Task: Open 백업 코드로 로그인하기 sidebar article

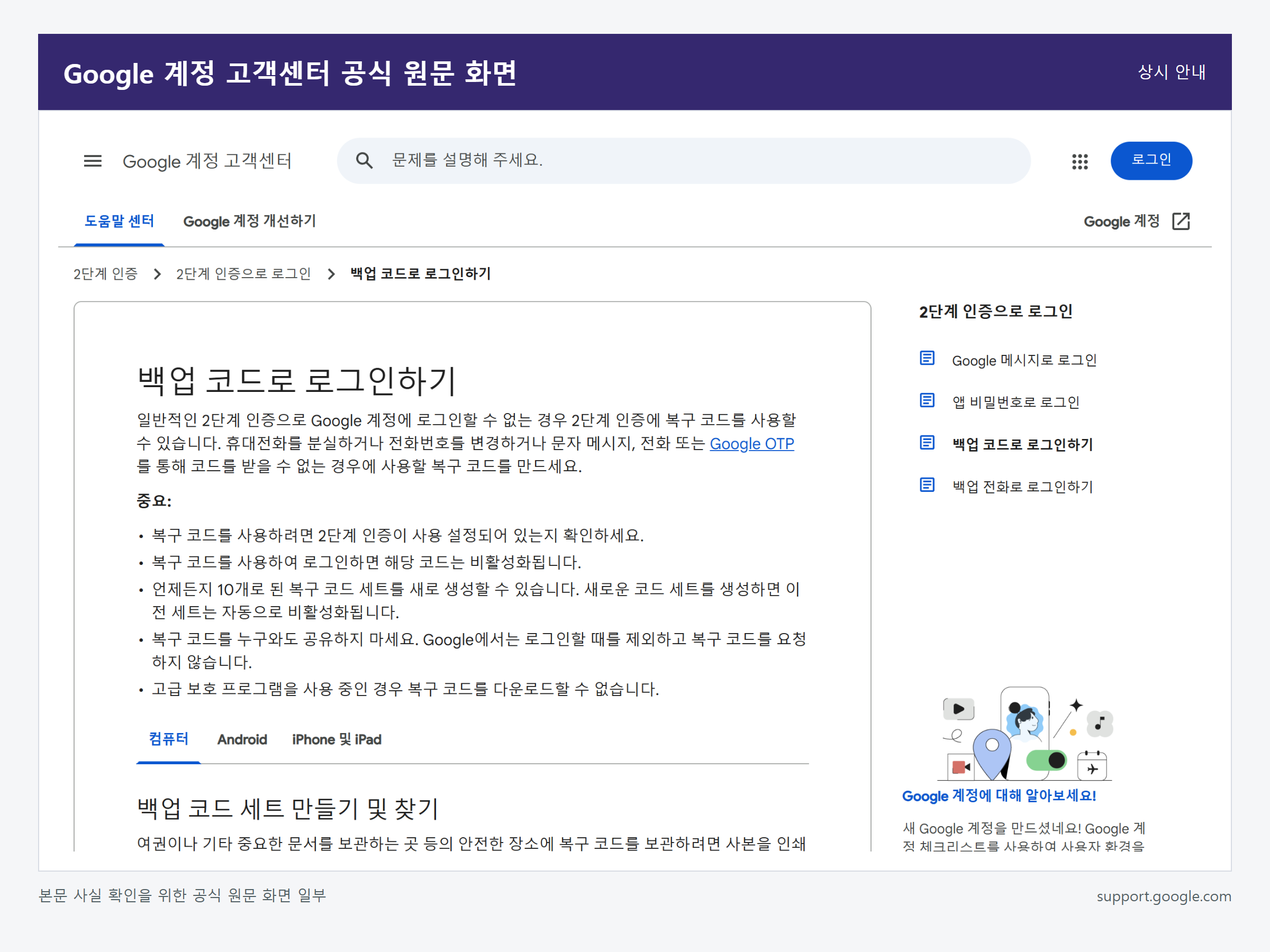Action: 1022,444
